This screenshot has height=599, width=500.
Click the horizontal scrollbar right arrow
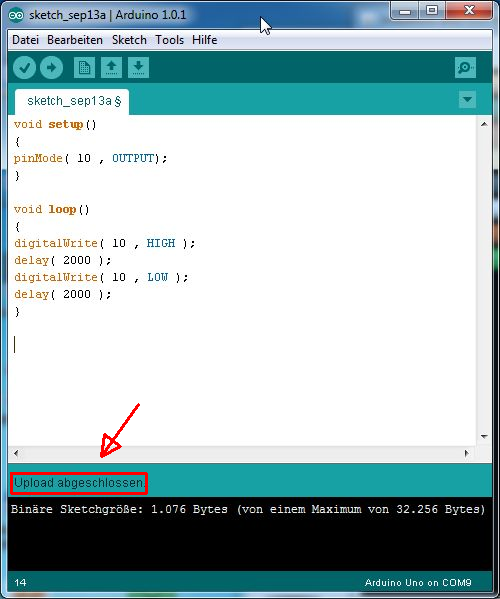467,453
